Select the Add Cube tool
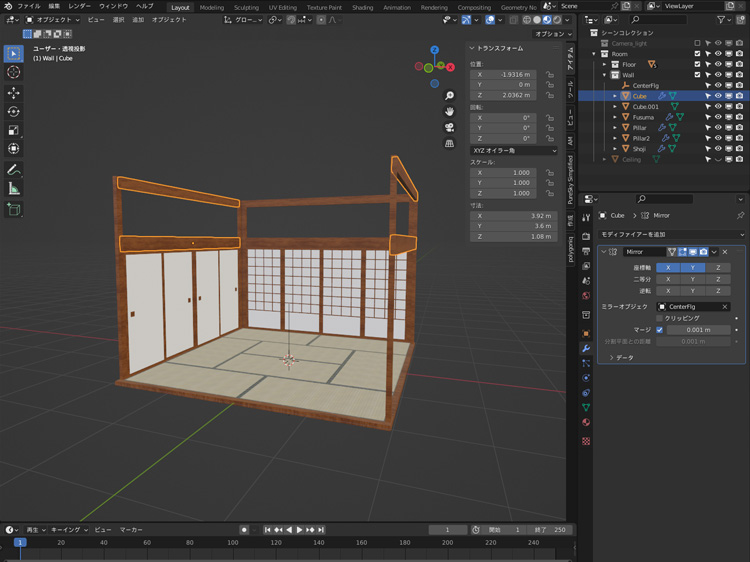Image resolution: width=750 pixels, height=562 pixels. [14, 209]
